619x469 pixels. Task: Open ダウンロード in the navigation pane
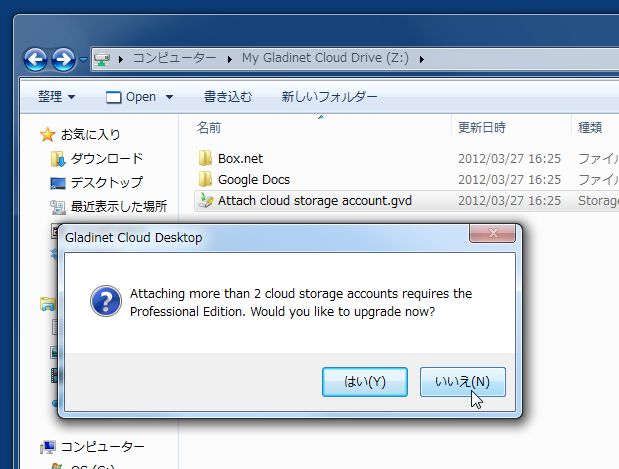107,159
